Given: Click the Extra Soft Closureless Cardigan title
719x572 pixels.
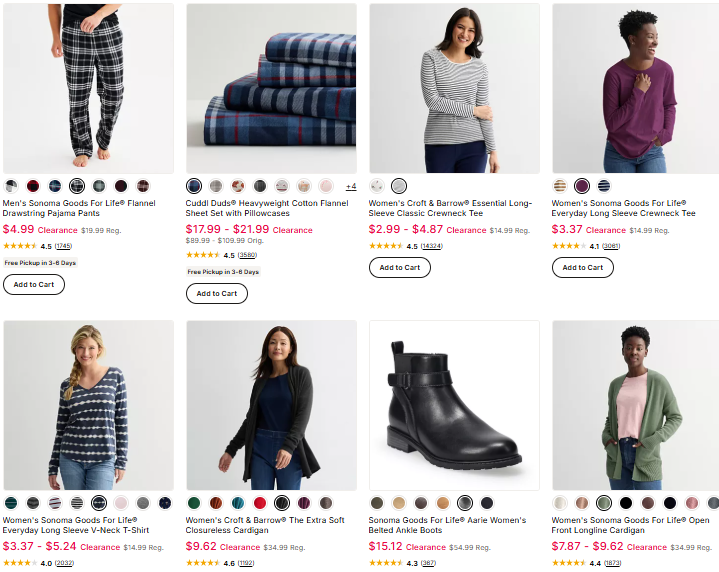Looking at the screenshot, I should click(265, 525).
